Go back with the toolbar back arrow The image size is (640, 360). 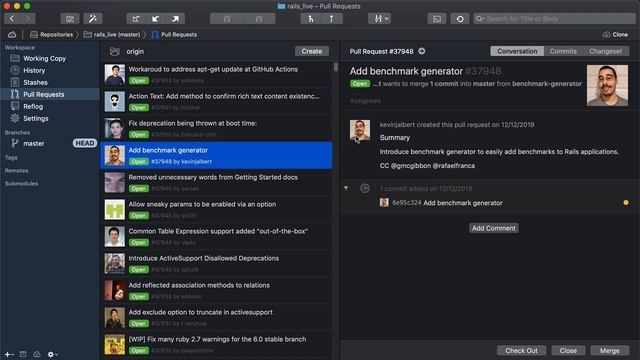click(12, 19)
